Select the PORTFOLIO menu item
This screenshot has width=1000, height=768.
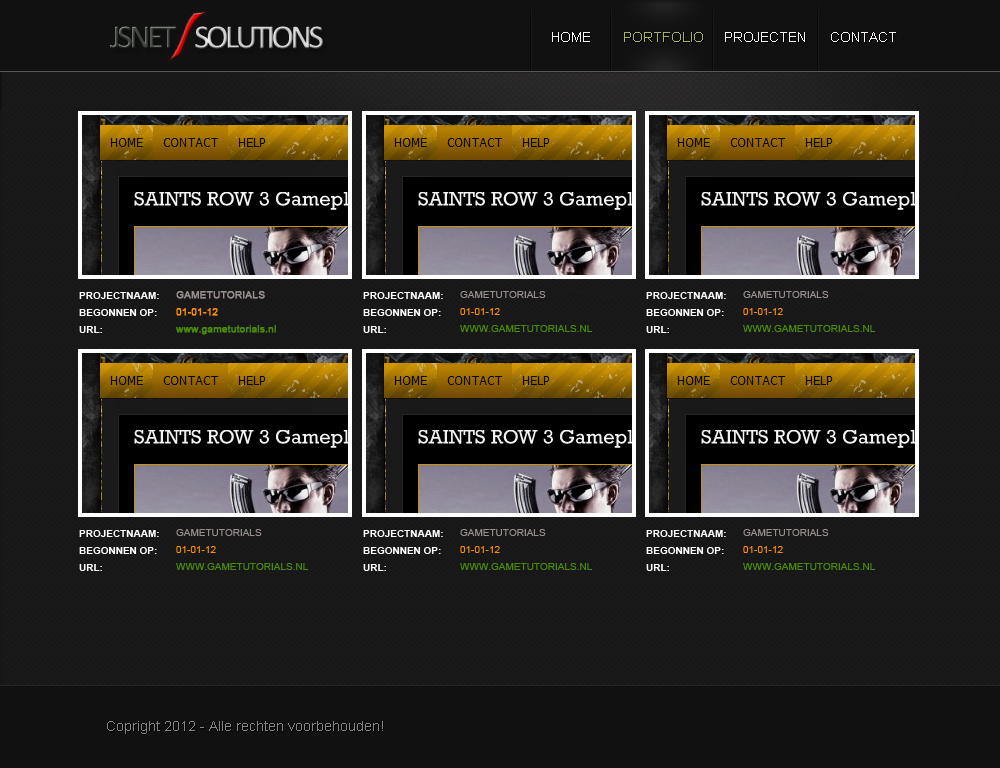pyautogui.click(x=663, y=37)
